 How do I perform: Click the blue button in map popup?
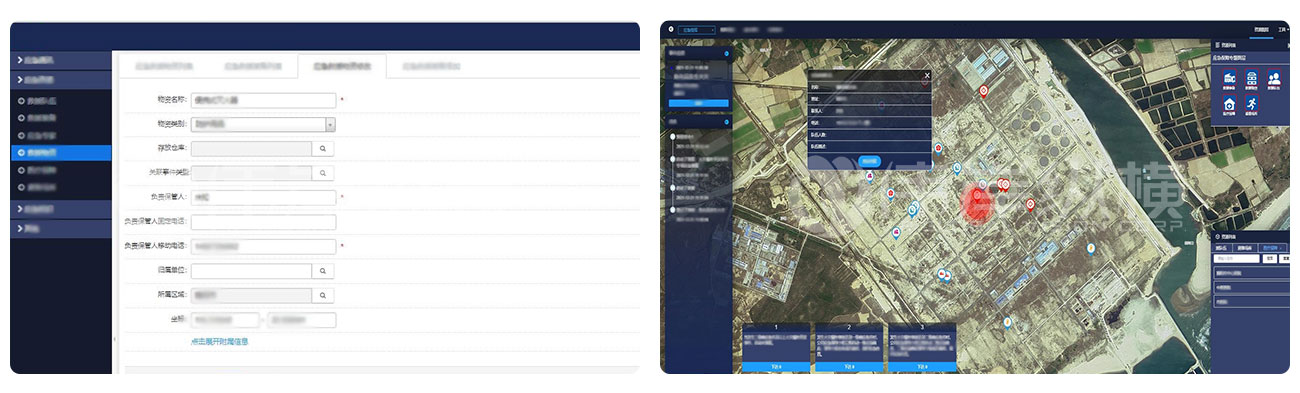[869, 160]
